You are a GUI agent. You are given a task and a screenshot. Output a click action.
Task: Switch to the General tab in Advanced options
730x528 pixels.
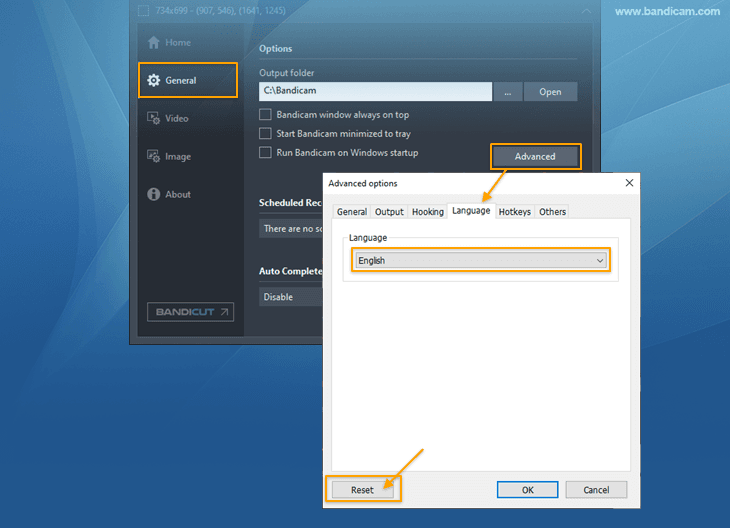tap(351, 212)
